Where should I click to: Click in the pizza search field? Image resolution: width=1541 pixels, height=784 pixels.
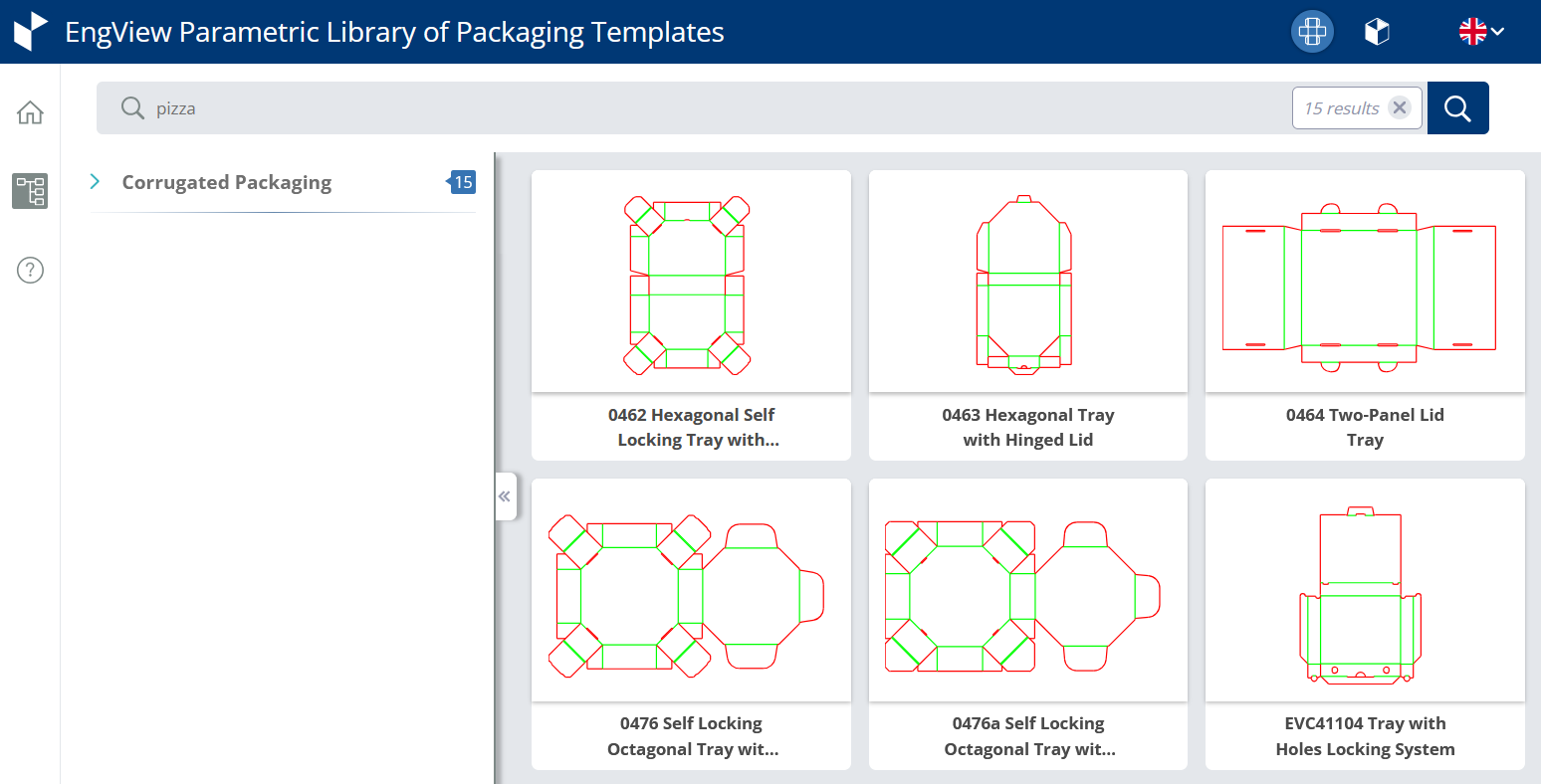coord(697,108)
